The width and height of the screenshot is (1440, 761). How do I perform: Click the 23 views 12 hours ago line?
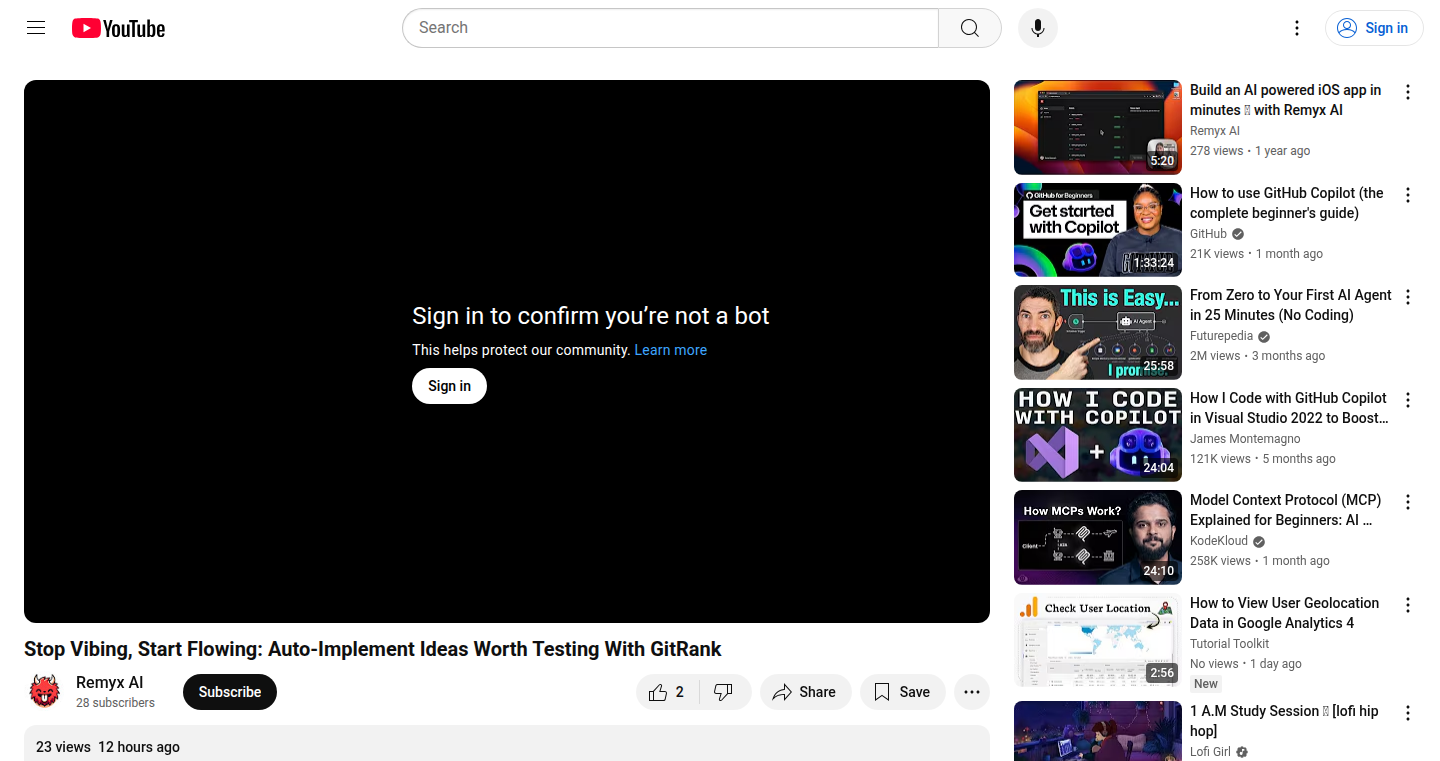click(x=108, y=747)
